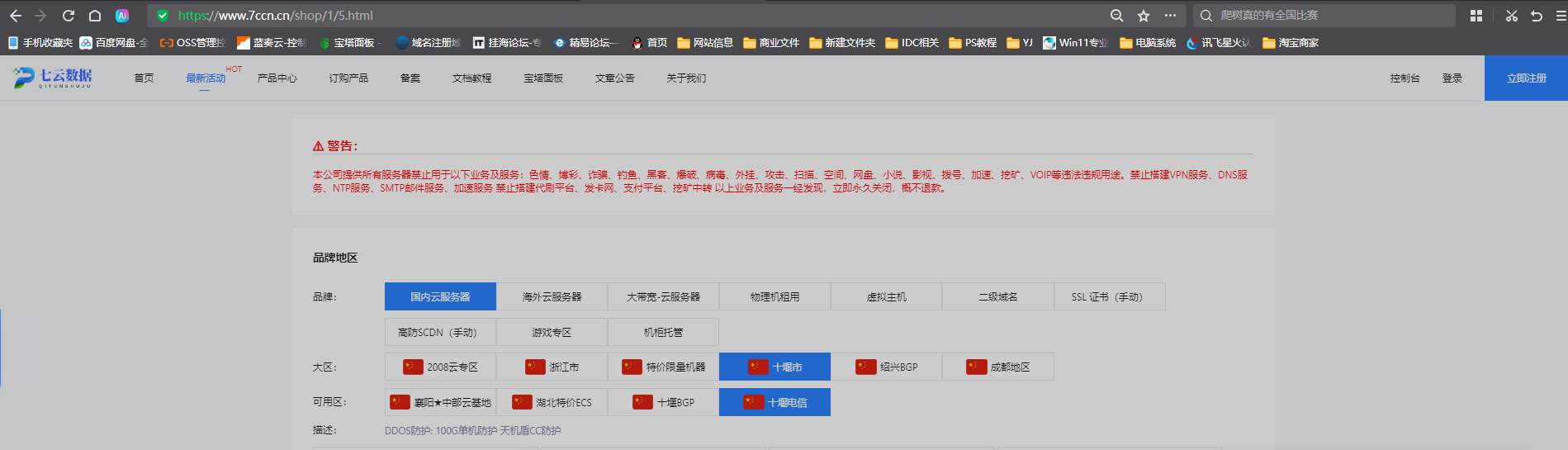Click the 登录 login link
Viewport: 1568px width, 450px height.
[x=1452, y=78]
